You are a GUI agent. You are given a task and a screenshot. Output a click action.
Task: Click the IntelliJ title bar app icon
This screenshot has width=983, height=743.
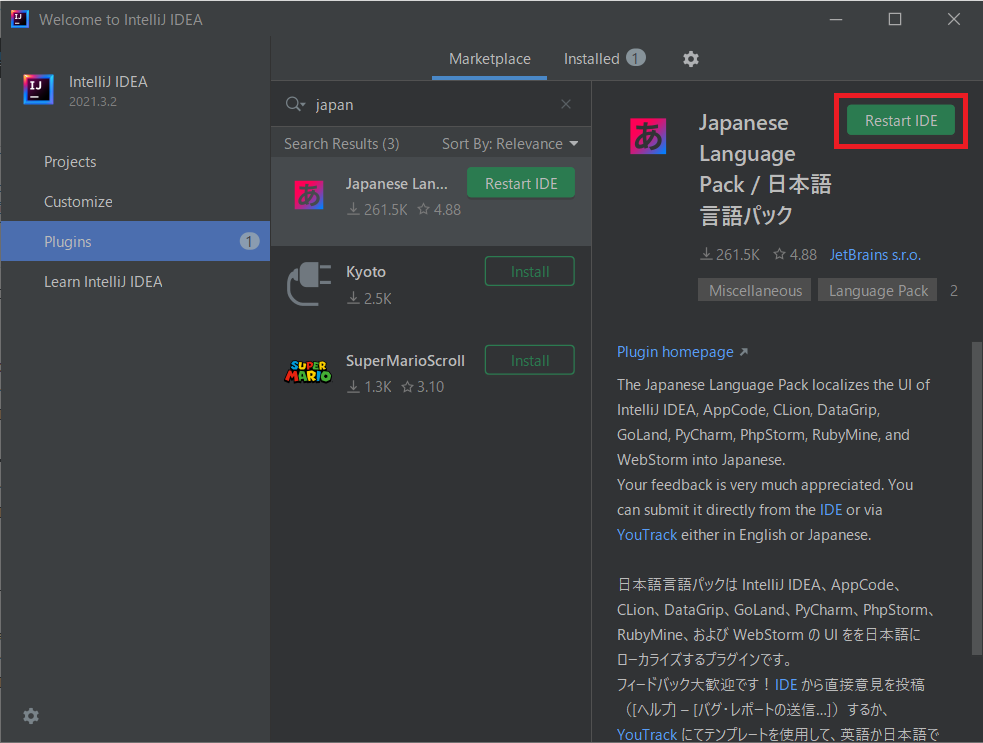coord(19,19)
